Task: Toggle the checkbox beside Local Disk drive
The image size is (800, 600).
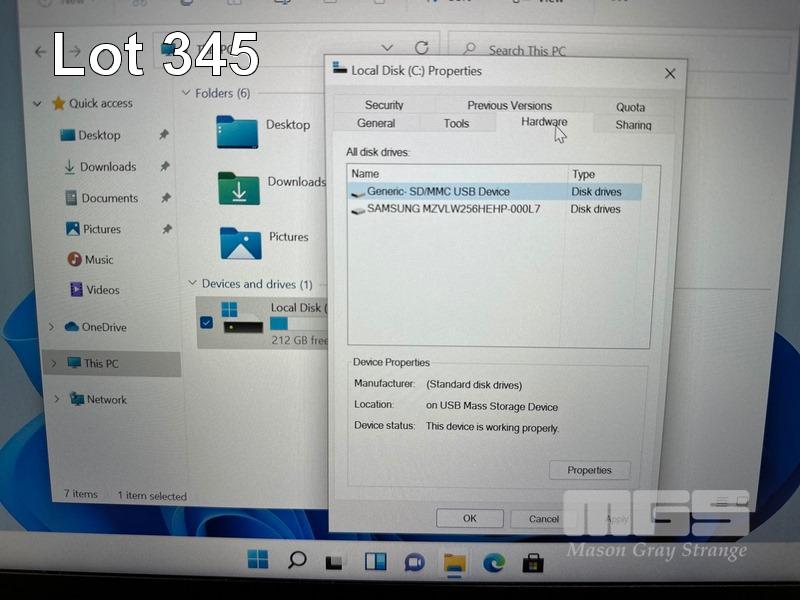Action: (206, 322)
